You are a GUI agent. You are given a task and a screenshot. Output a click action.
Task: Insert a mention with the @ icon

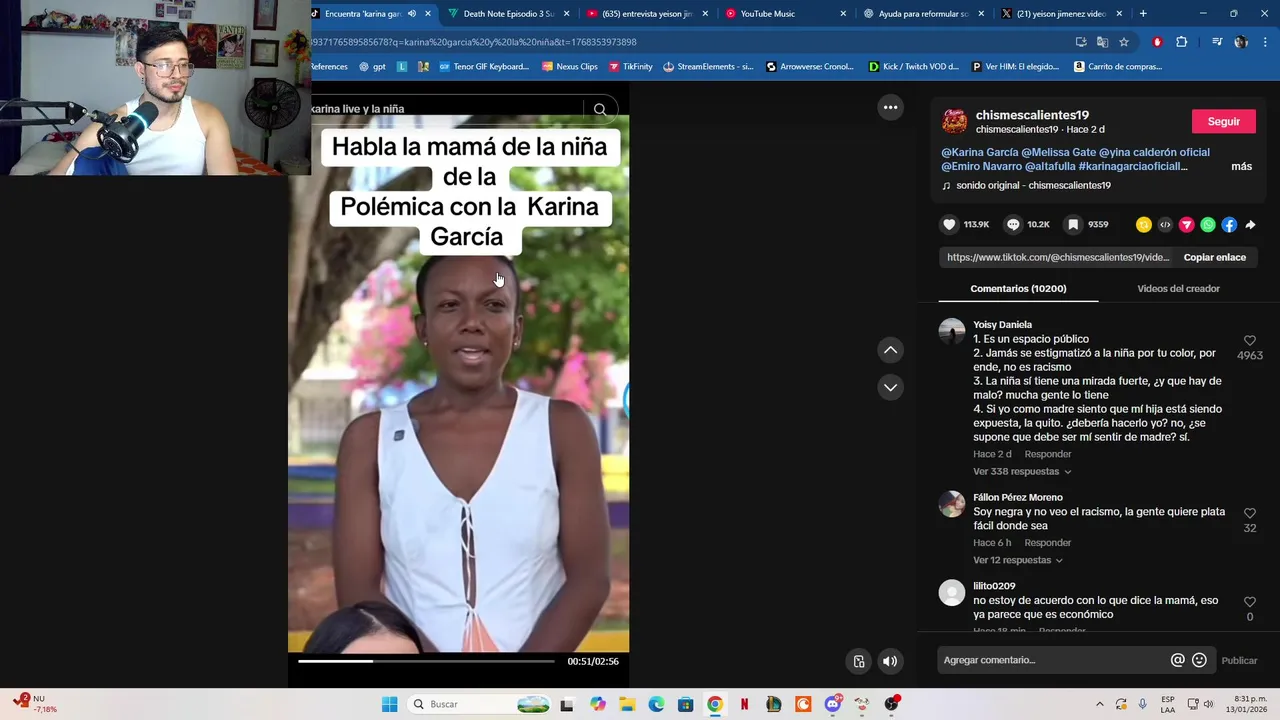click(x=1177, y=660)
